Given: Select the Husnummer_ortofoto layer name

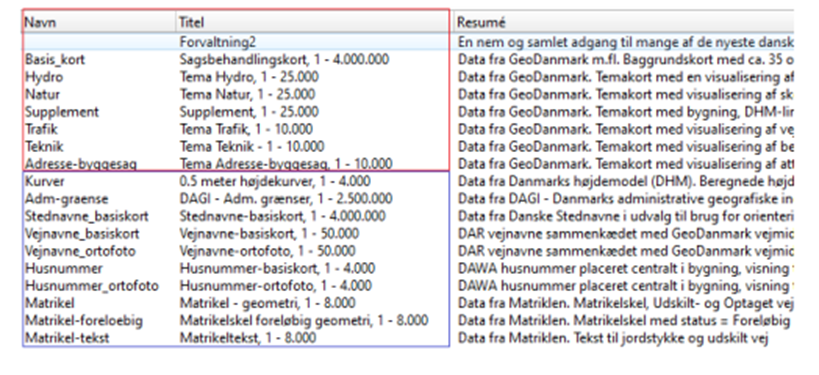Looking at the screenshot, I should pyautogui.click(x=91, y=286).
